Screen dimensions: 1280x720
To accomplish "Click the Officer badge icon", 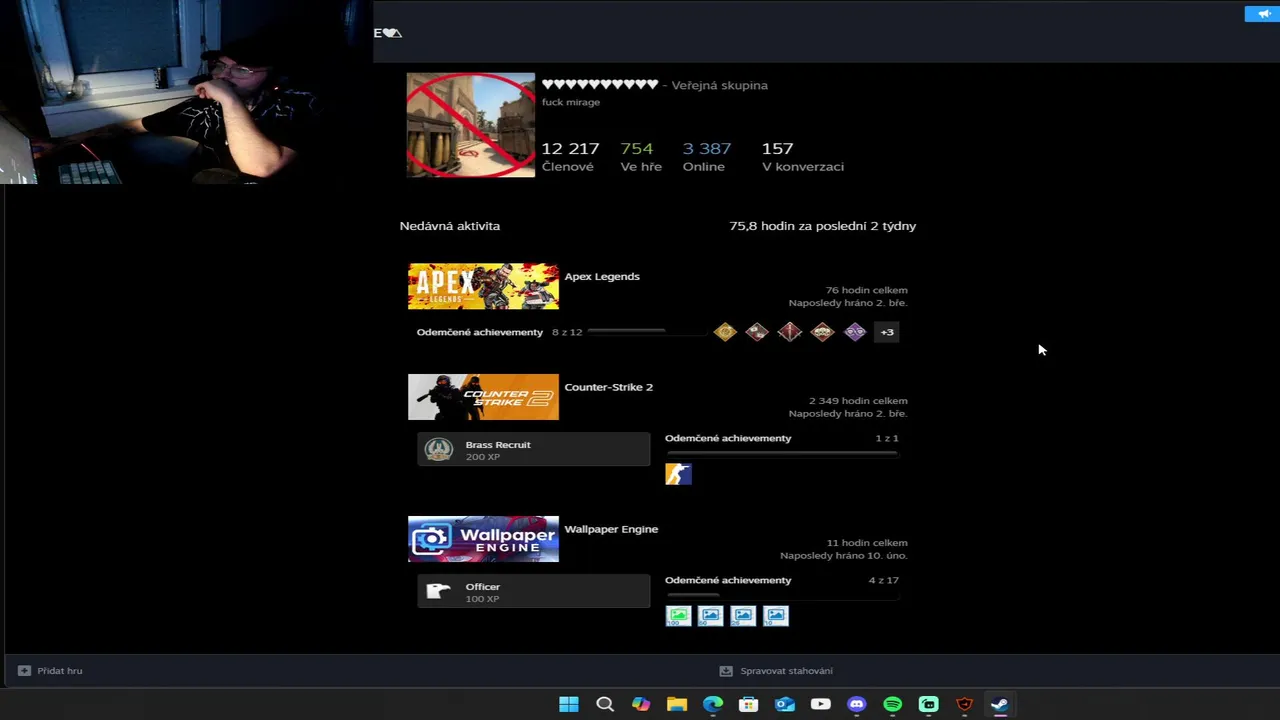I will (438, 592).
